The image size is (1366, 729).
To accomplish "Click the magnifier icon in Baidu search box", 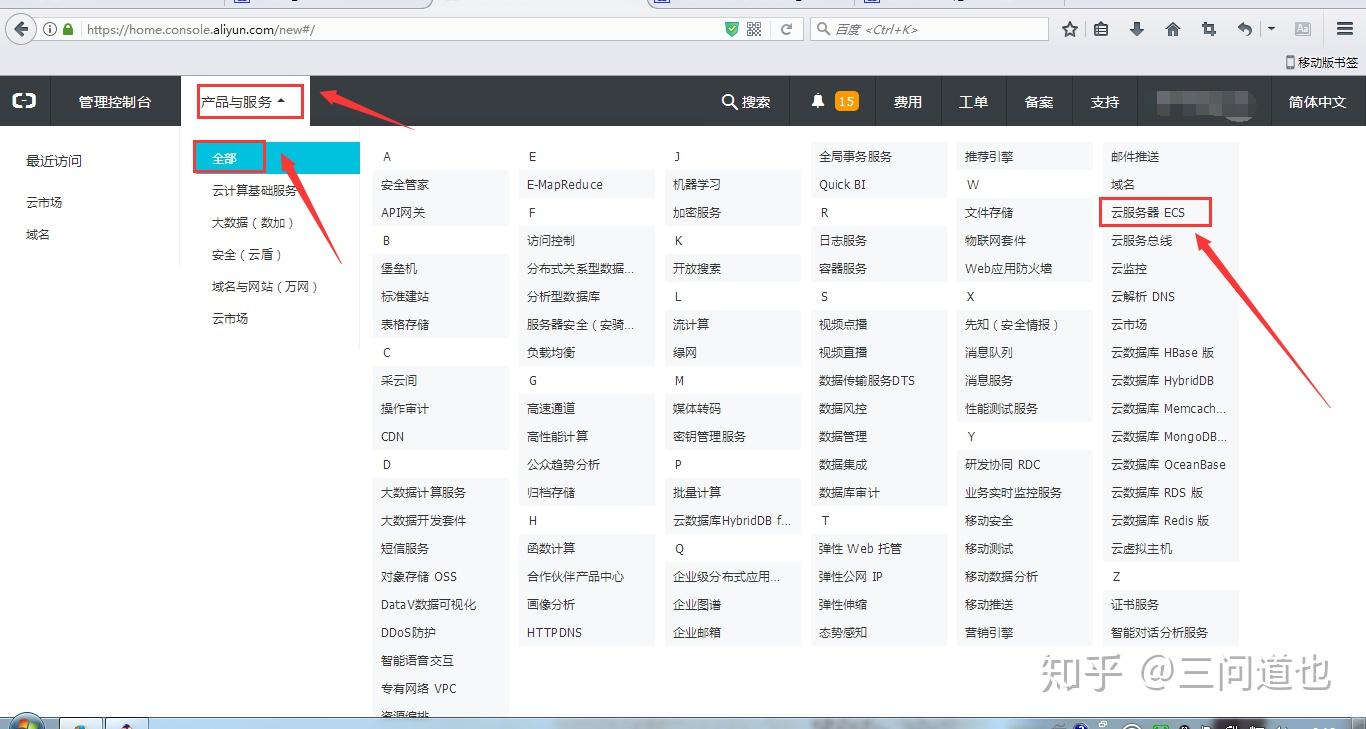I will coord(822,30).
